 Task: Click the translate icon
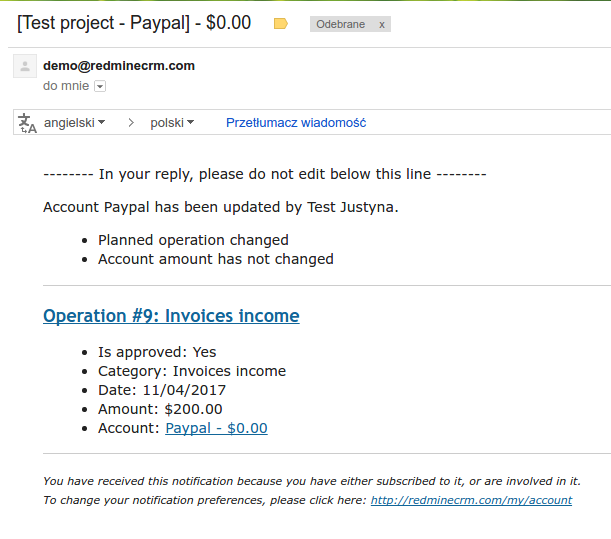tap(27, 123)
